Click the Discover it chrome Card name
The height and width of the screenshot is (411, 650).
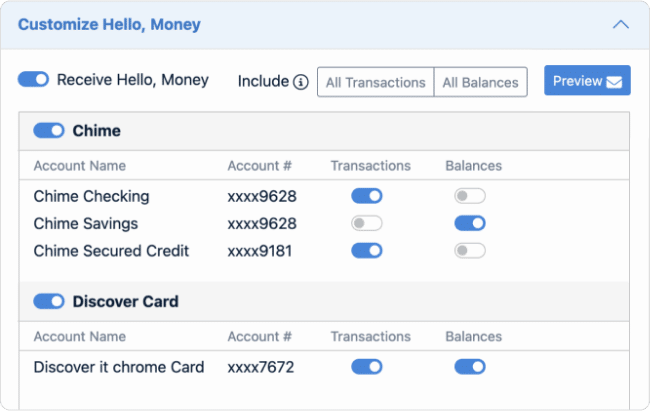[119, 367]
